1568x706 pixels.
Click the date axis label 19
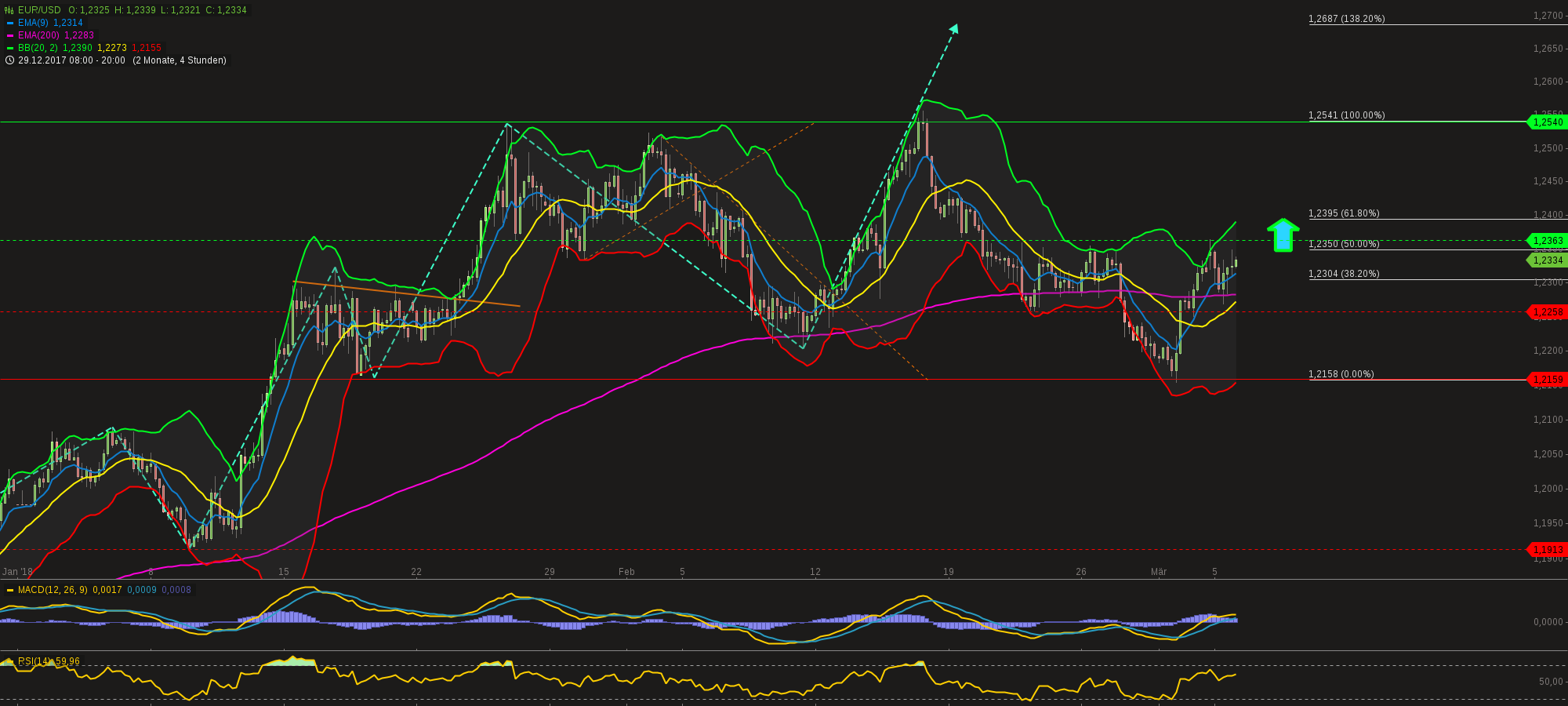949,572
